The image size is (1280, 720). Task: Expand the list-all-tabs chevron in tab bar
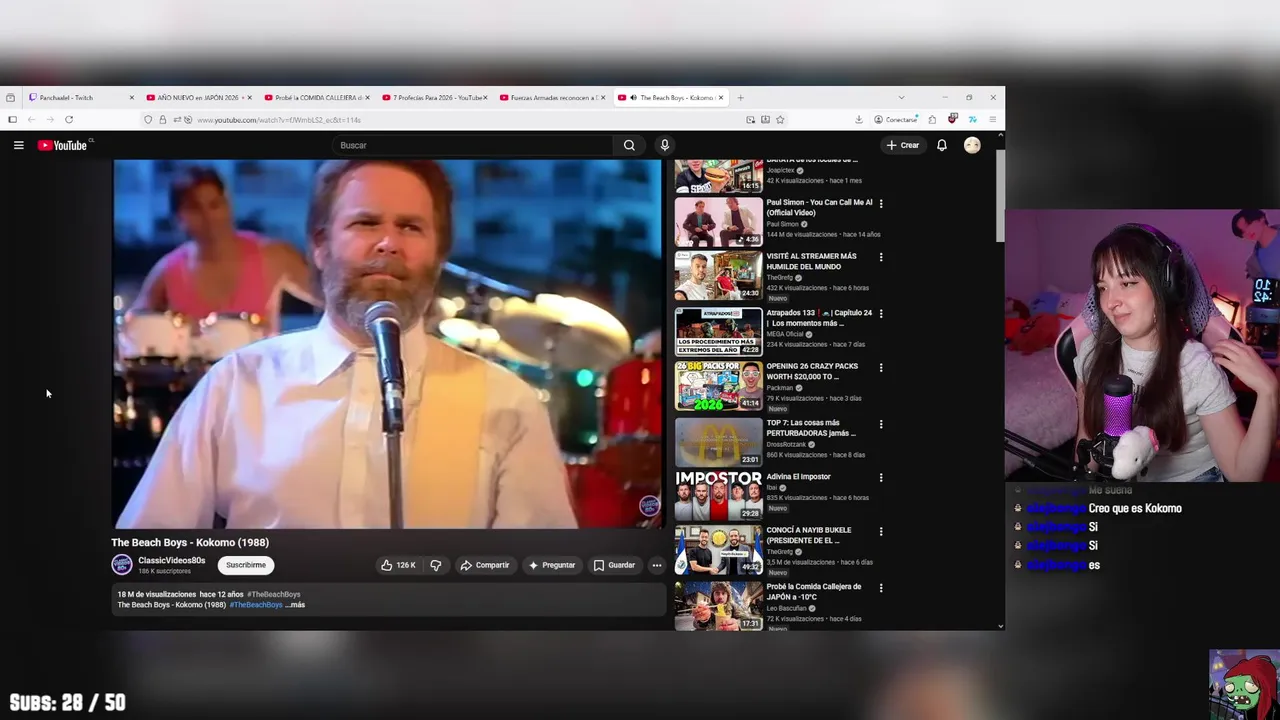coord(901,97)
